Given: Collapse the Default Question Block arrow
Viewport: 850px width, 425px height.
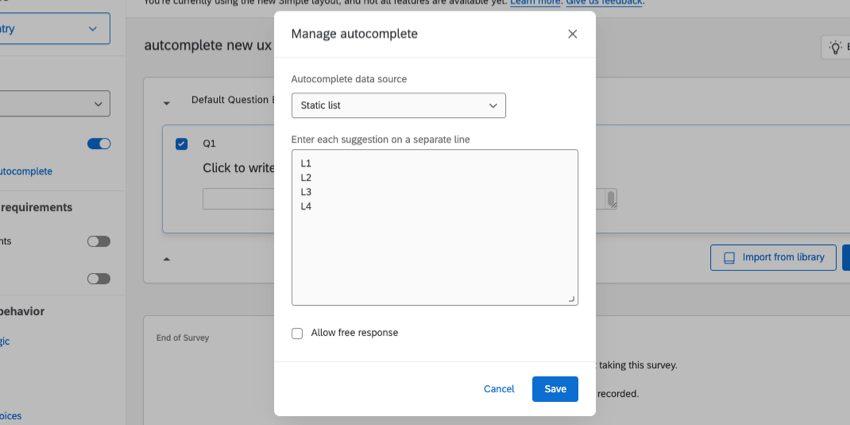Looking at the screenshot, I should 167,101.
